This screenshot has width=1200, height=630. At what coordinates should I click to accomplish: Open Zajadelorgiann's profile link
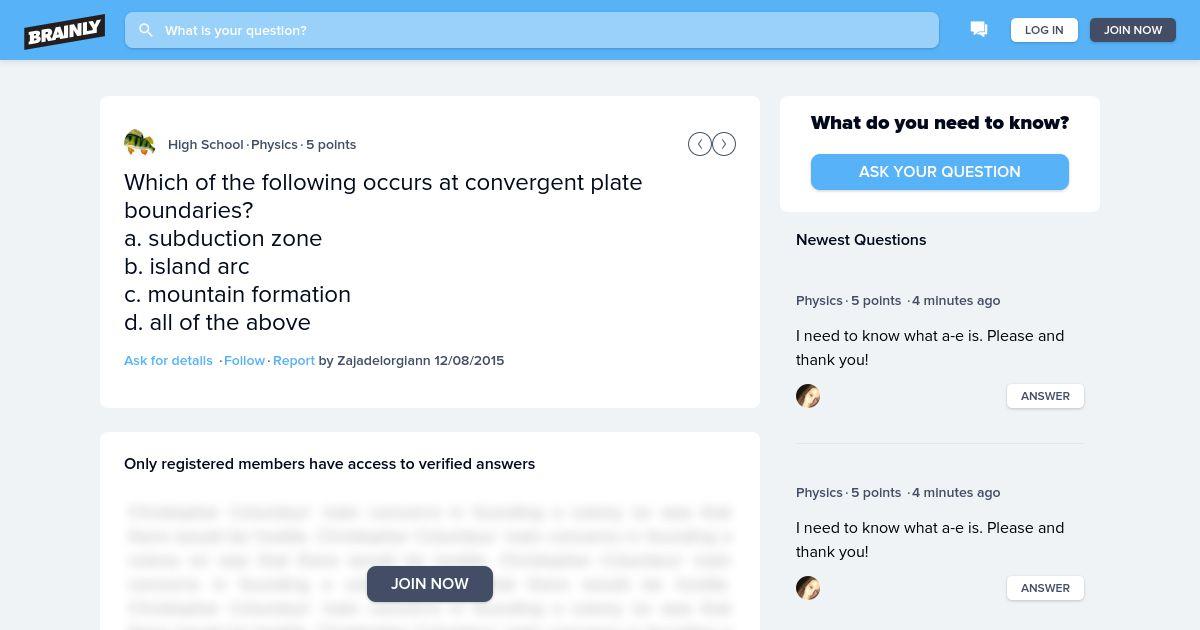(x=384, y=360)
